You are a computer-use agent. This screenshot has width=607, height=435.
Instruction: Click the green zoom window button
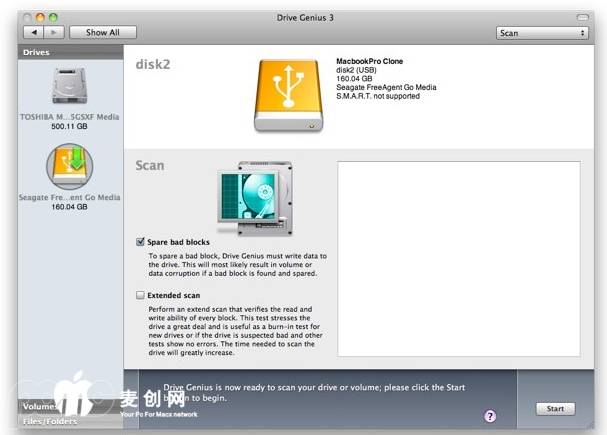point(54,17)
